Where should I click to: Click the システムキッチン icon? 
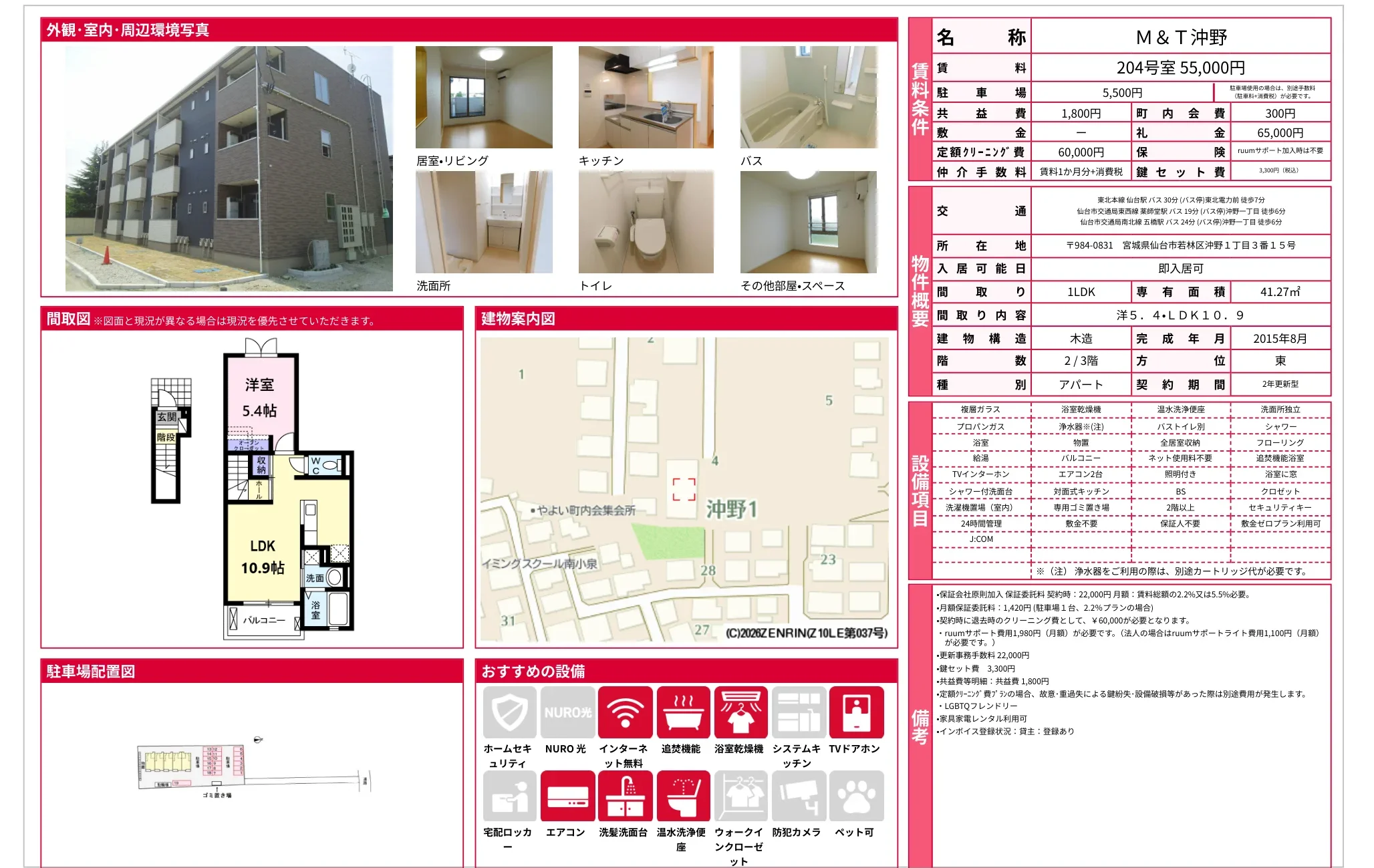[x=798, y=712]
